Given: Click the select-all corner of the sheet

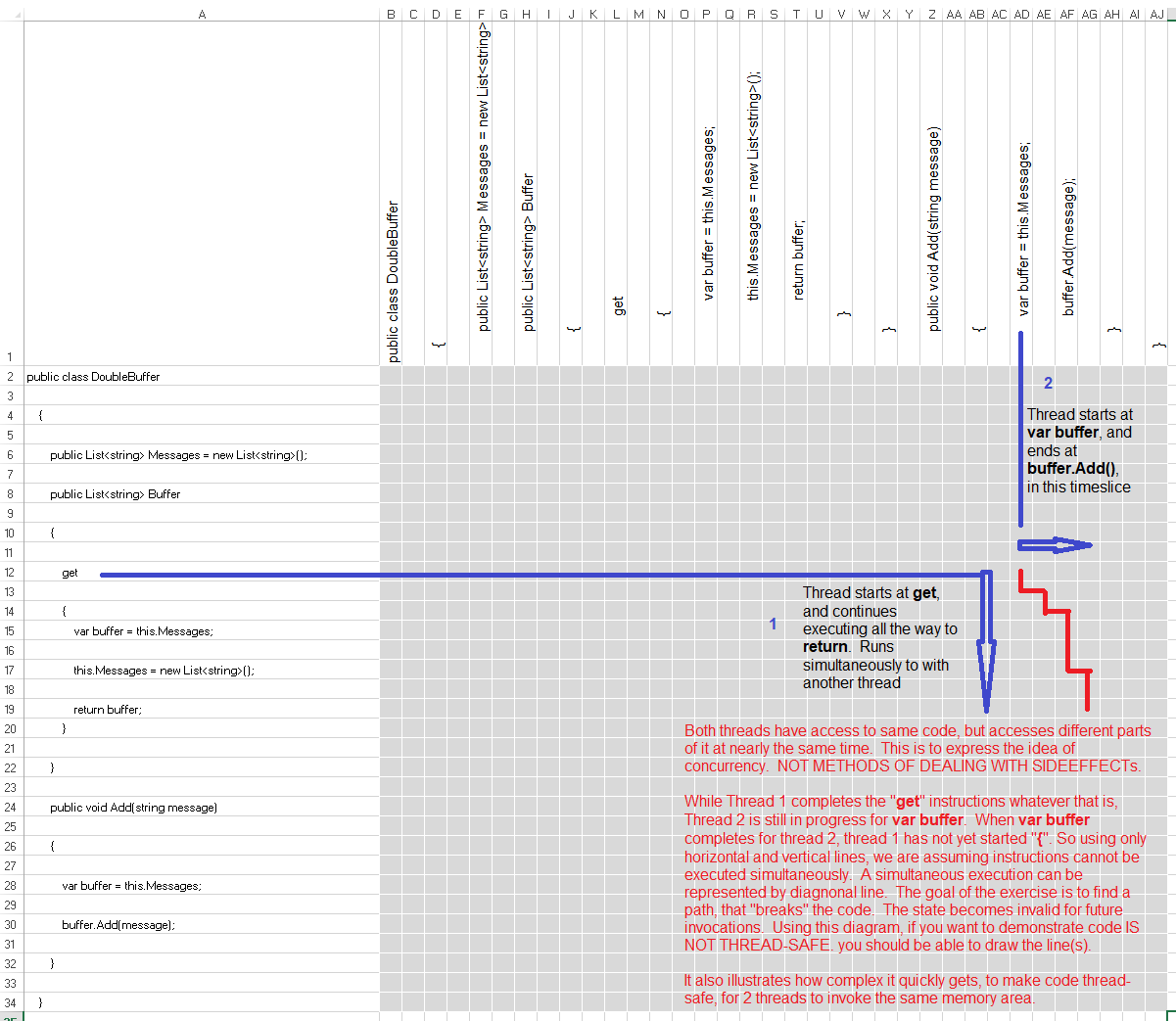Looking at the screenshot, I should point(12,14).
